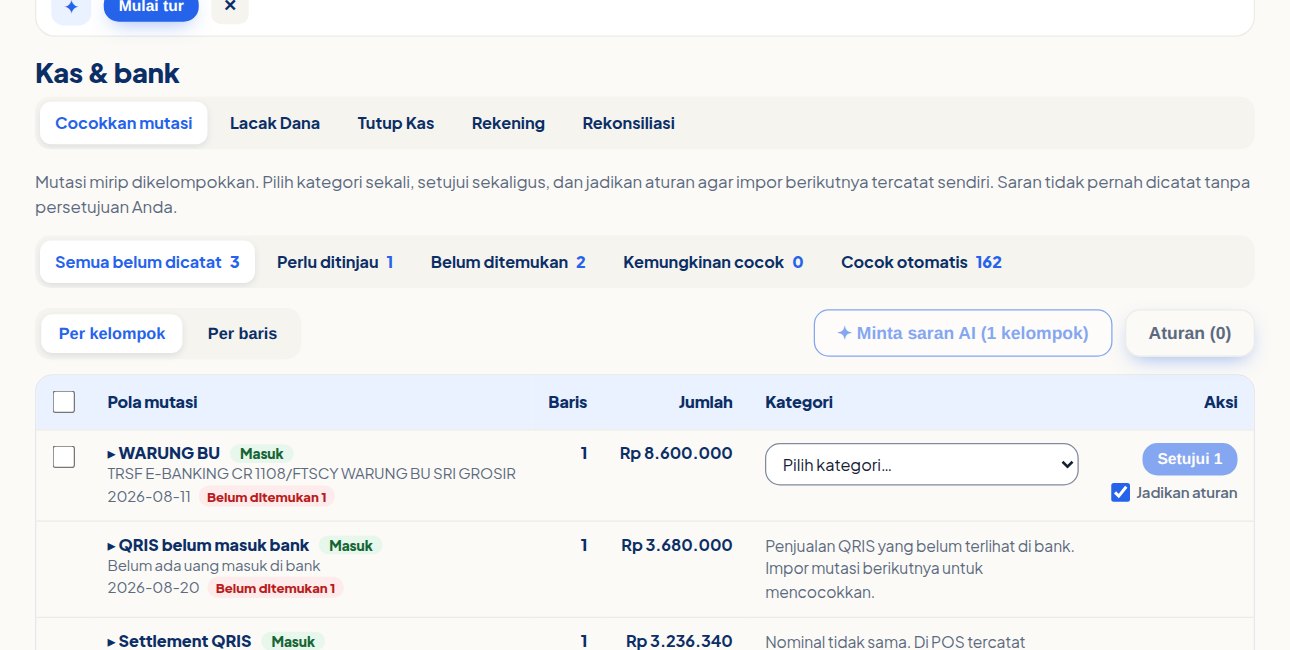Click the Masuk badge on WARUNG BU
Image resolution: width=1290 pixels, height=650 pixels.
(262, 454)
